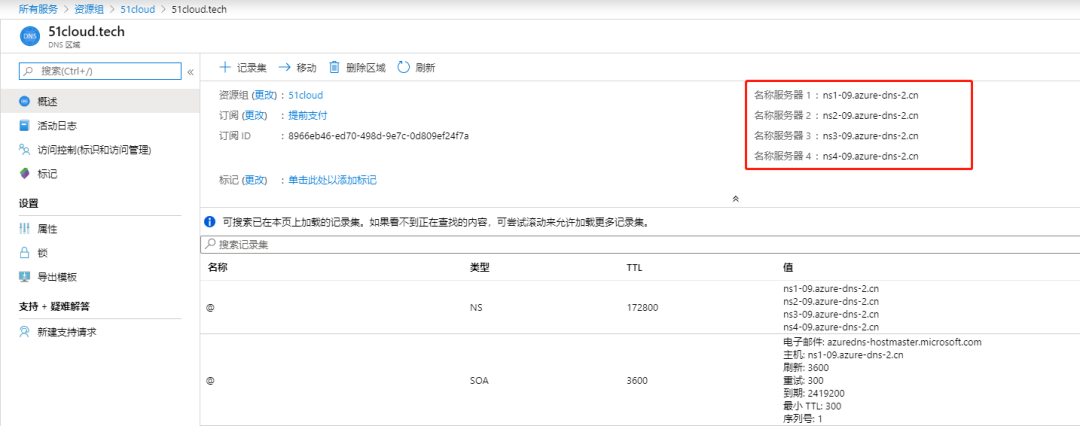This screenshot has width=1080, height=426.
Task: Change tags via 标记 更改 link
Action: point(254,180)
